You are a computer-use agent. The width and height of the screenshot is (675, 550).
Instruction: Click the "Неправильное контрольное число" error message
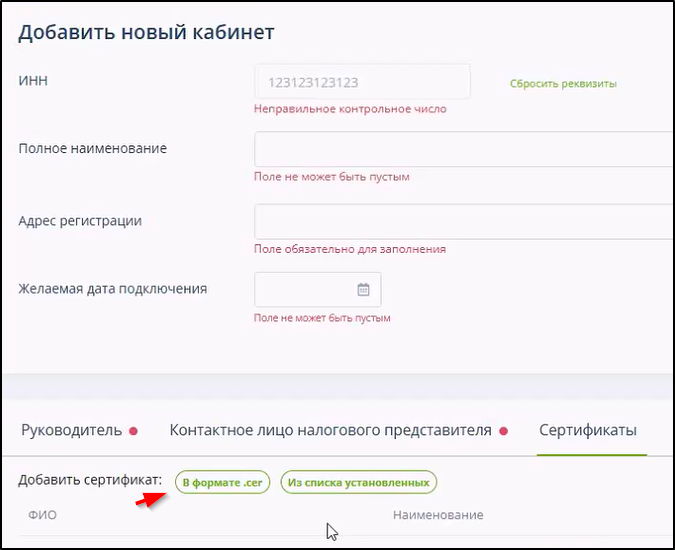click(x=349, y=108)
